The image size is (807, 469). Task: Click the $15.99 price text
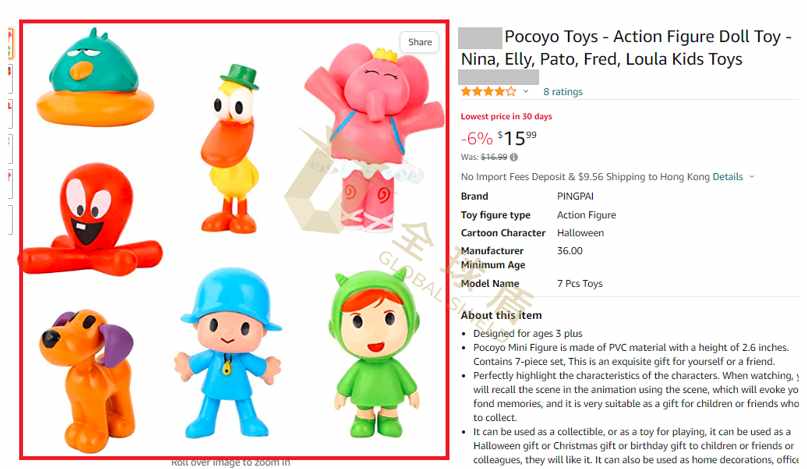tap(517, 138)
